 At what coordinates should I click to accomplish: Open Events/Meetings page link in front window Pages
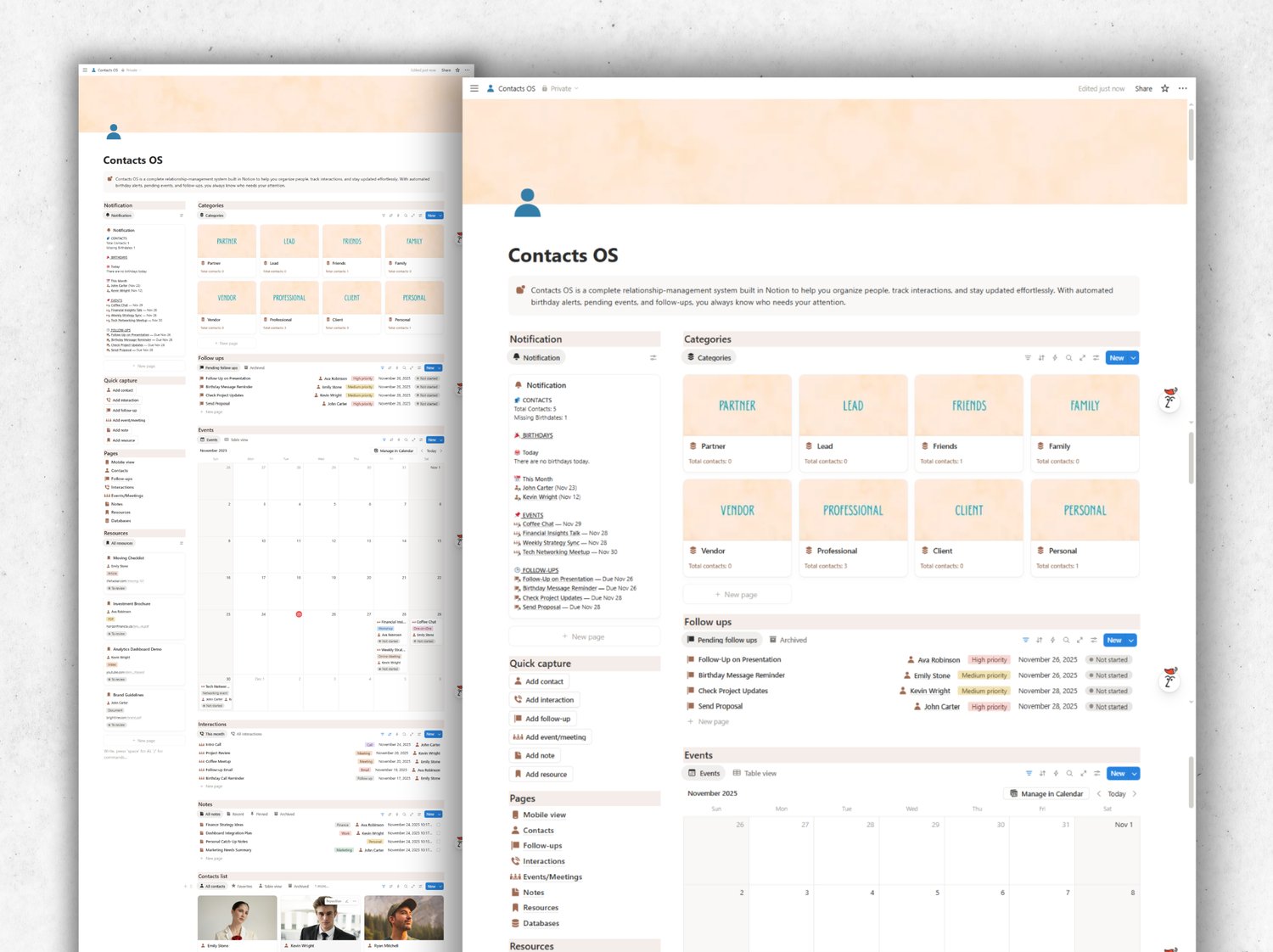tap(546, 876)
